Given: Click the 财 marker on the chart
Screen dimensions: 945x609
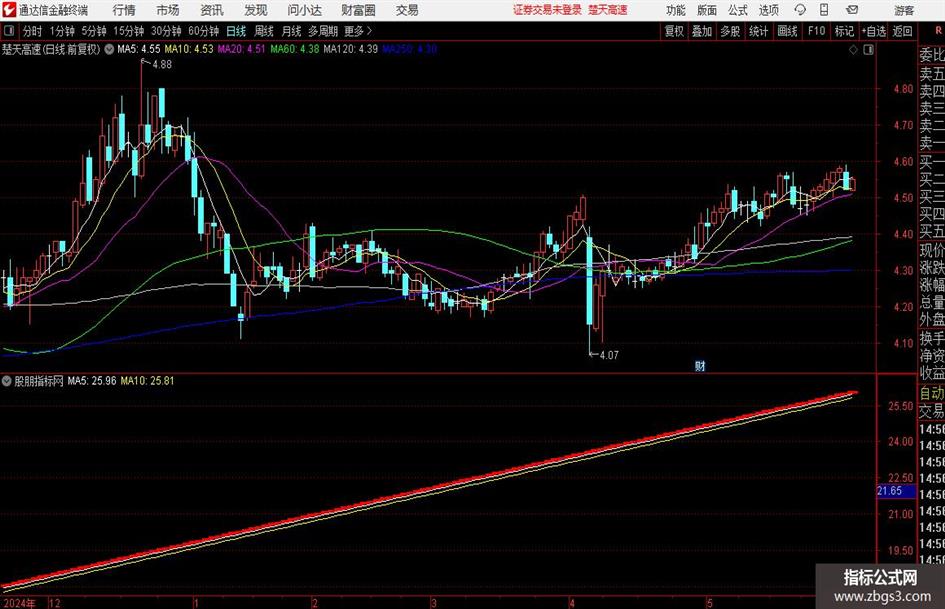Looking at the screenshot, I should [x=700, y=365].
